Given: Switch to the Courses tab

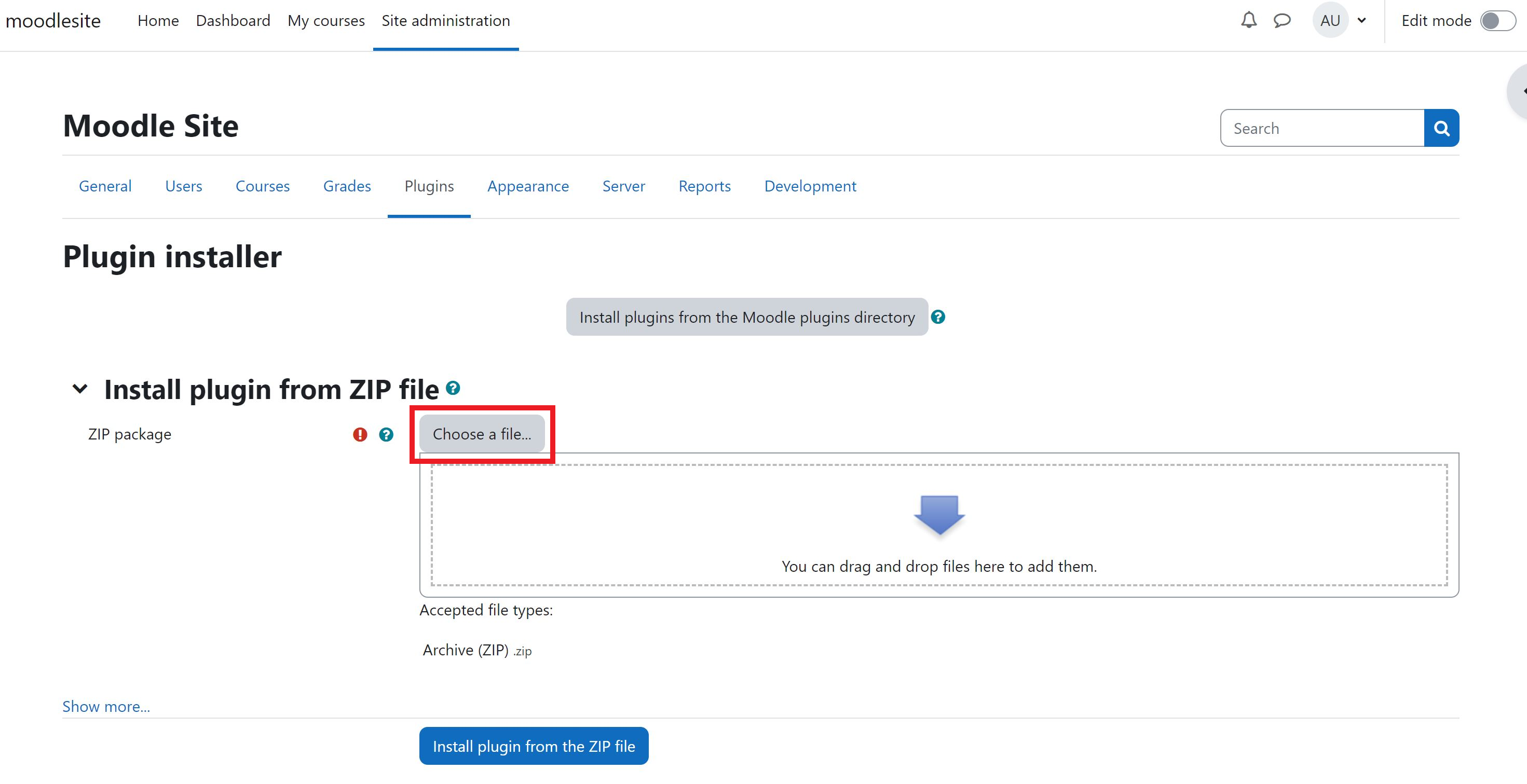Looking at the screenshot, I should coord(263,186).
